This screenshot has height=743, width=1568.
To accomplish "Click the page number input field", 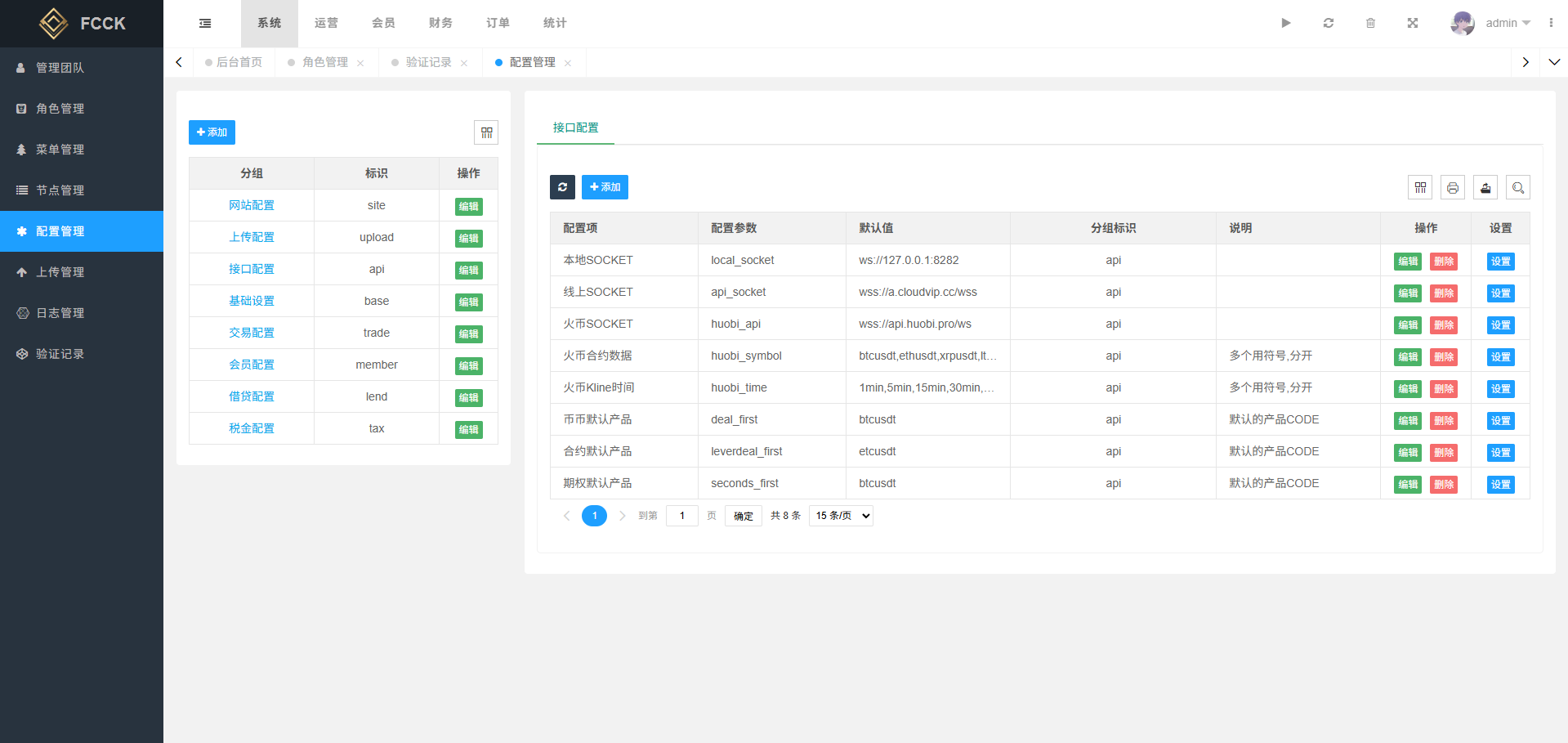I will click(x=681, y=516).
